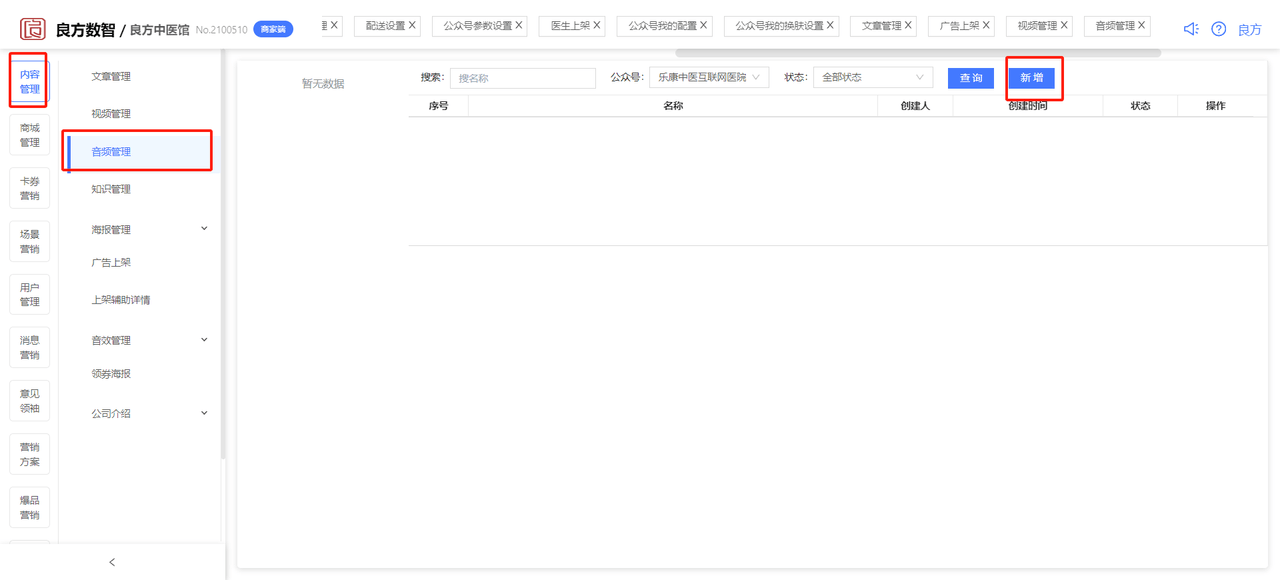Switch to the 广告上架 tab
The image size is (1280, 580).
coord(959,26)
